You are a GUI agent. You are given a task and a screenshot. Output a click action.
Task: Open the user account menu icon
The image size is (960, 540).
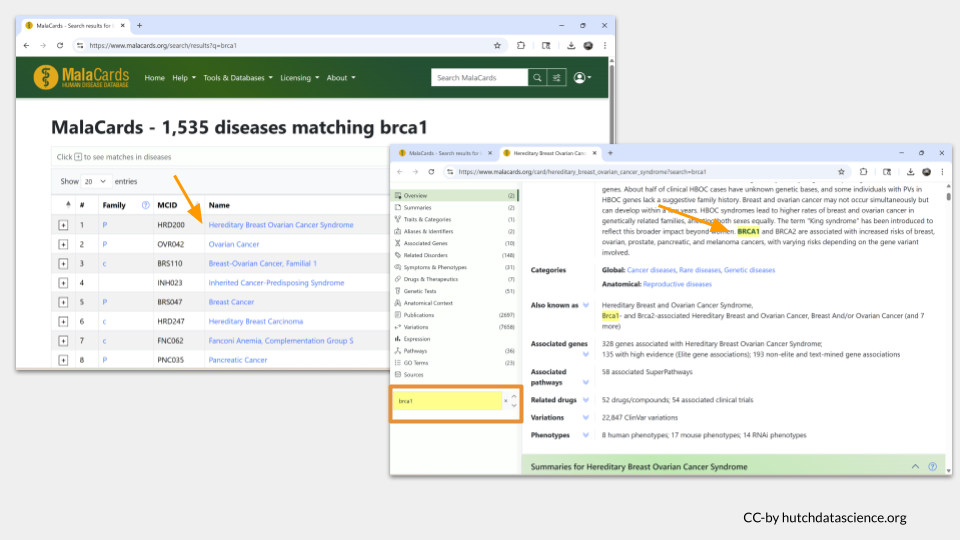[x=582, y=78]
